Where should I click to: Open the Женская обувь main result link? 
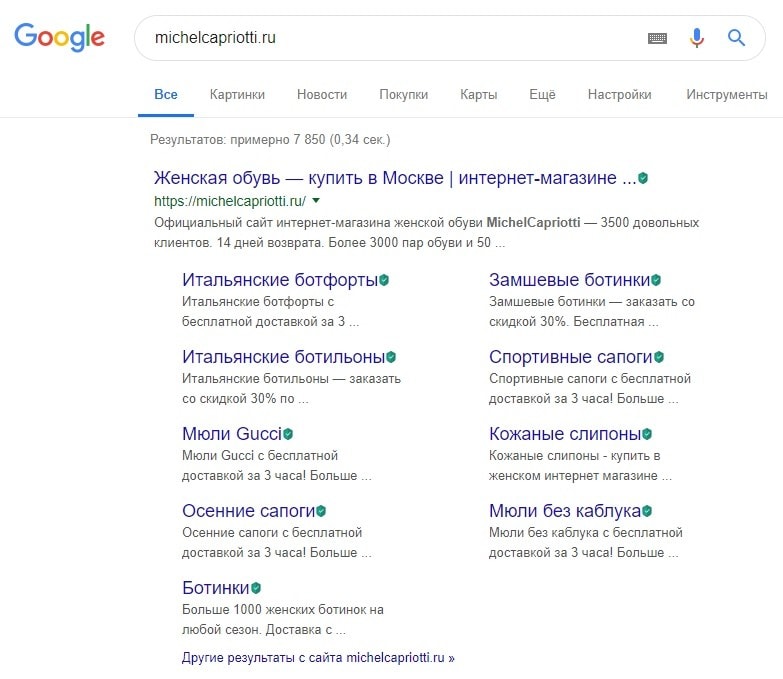tap(394, 178)
